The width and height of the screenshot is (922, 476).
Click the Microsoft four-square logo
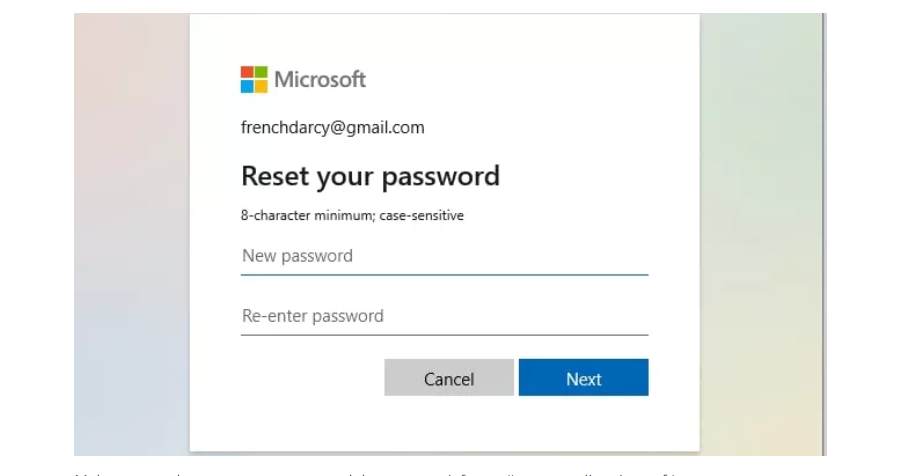(254, 80)
